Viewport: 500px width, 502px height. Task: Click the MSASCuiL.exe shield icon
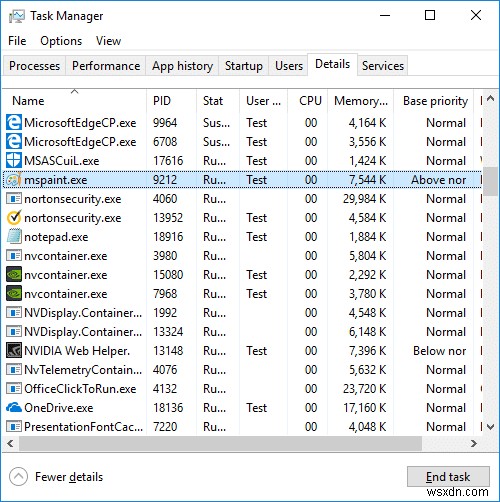[14, 161]
